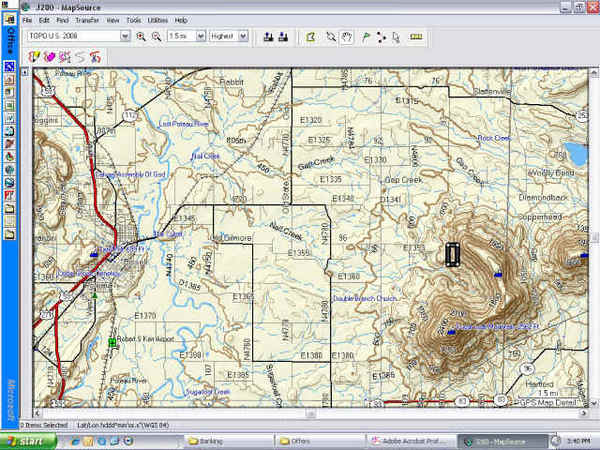The height and width of the screenshot is (450, 600).
Task: Select the Distance/Bearing ruler tool
Action: [416, 37]
